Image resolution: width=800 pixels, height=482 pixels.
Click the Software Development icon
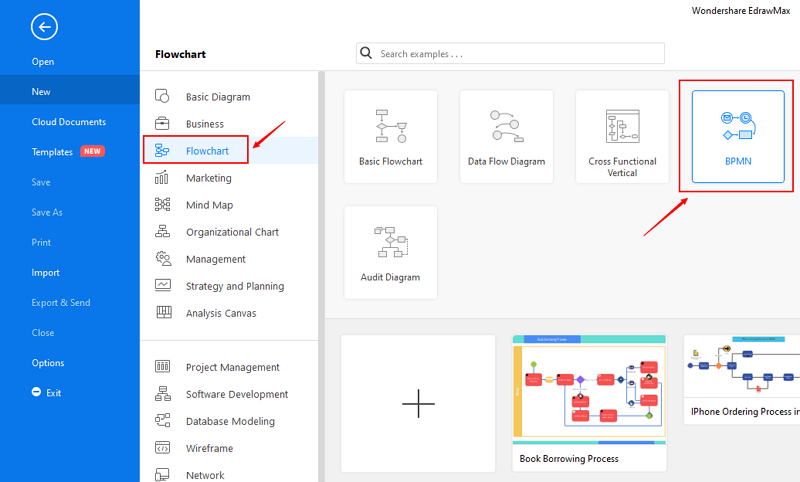coord(163,394)
